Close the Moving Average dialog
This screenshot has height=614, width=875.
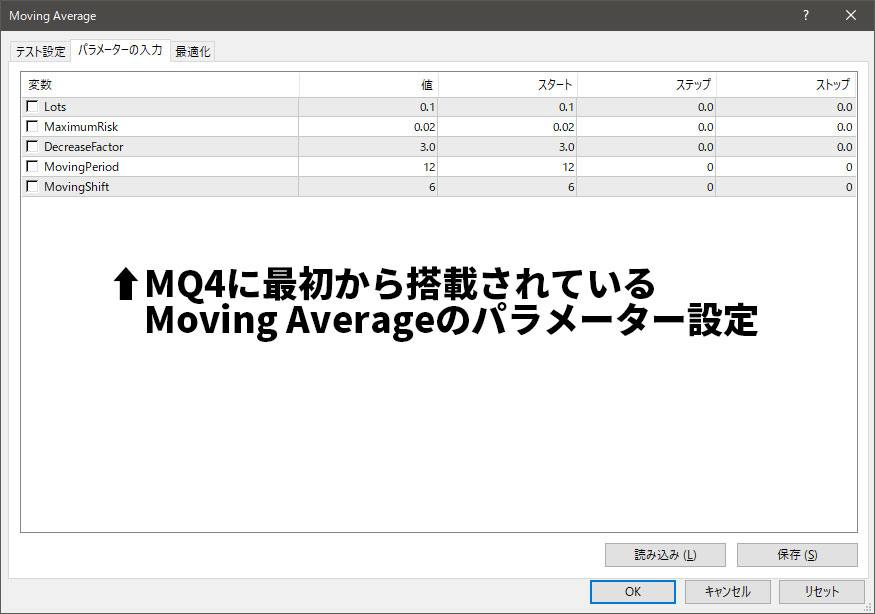coord(851,16)
